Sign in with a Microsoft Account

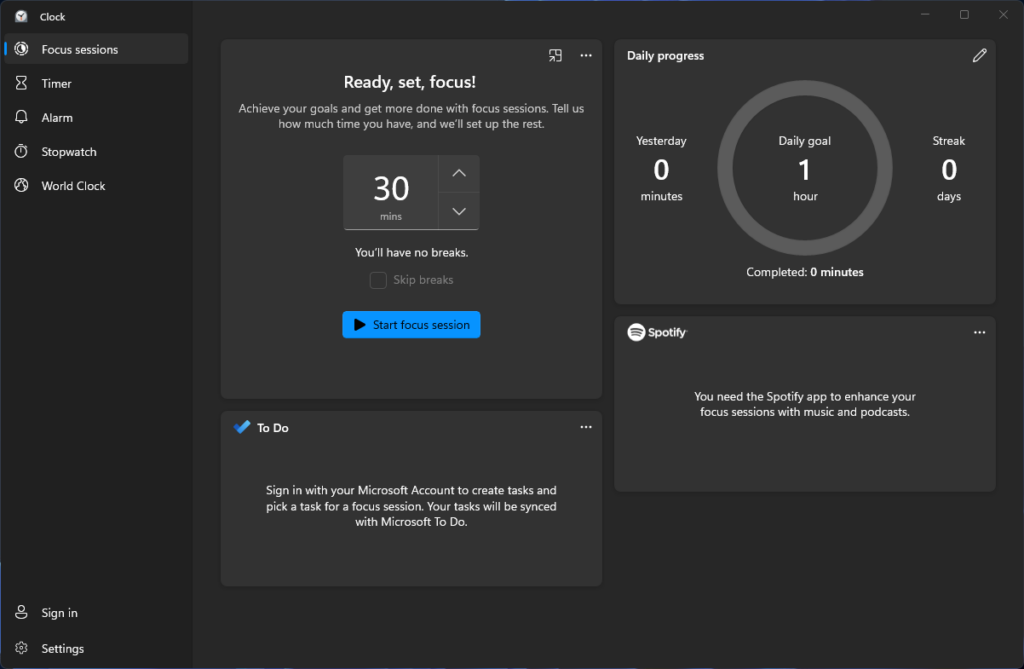(x=53, y=612)
